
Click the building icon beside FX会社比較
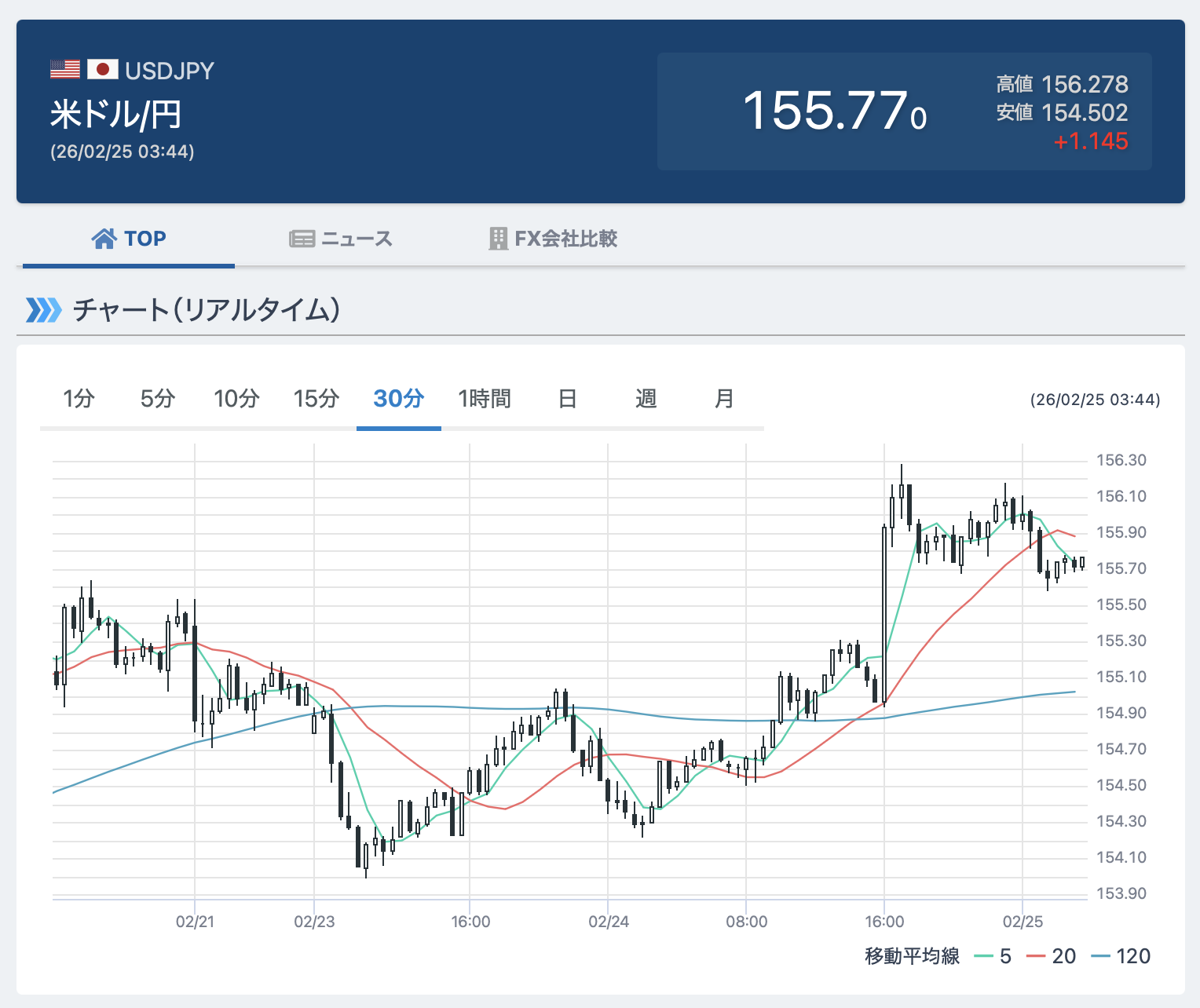(x=498, y=239)
